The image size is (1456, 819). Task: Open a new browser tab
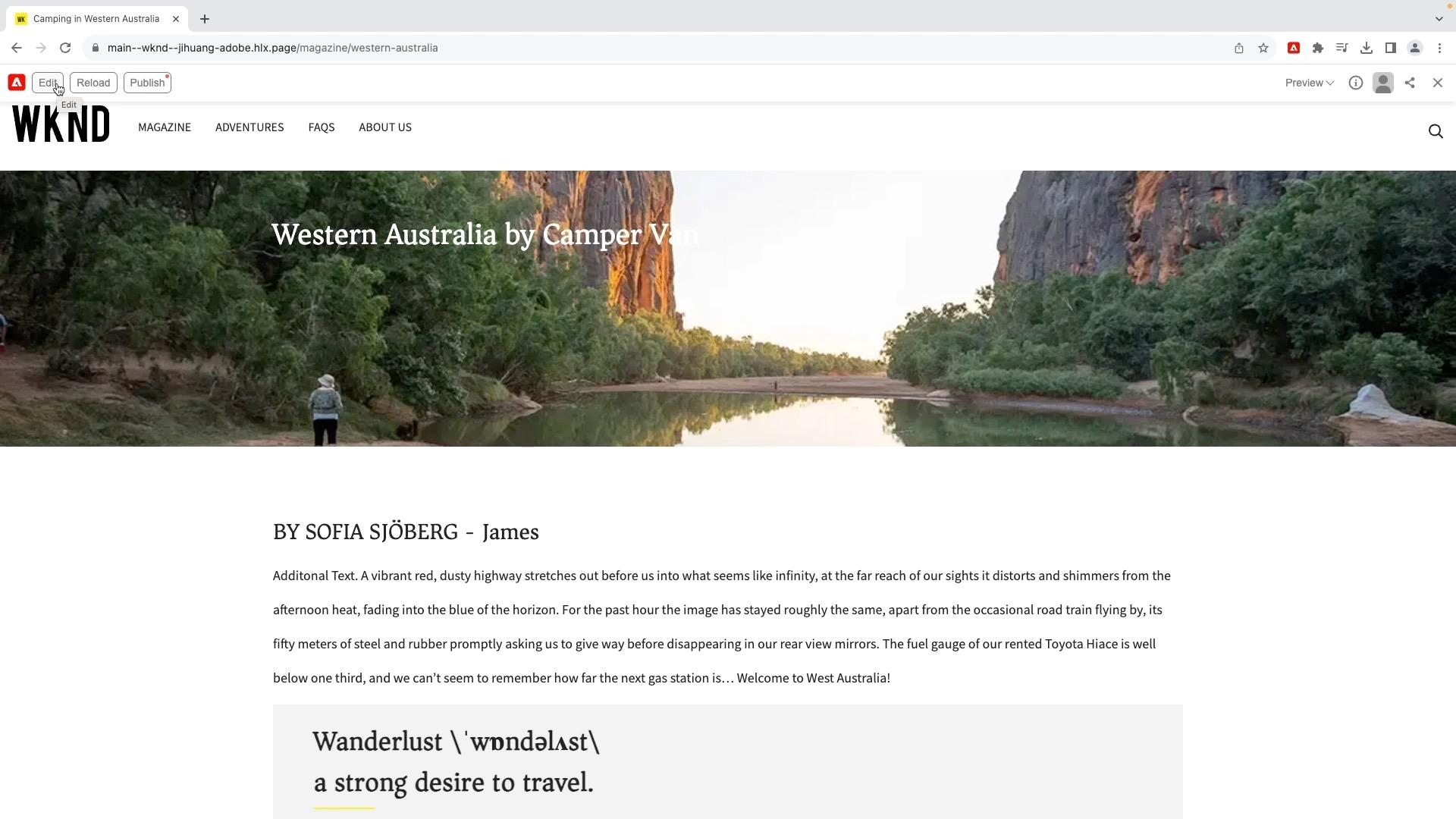(205, 19)
